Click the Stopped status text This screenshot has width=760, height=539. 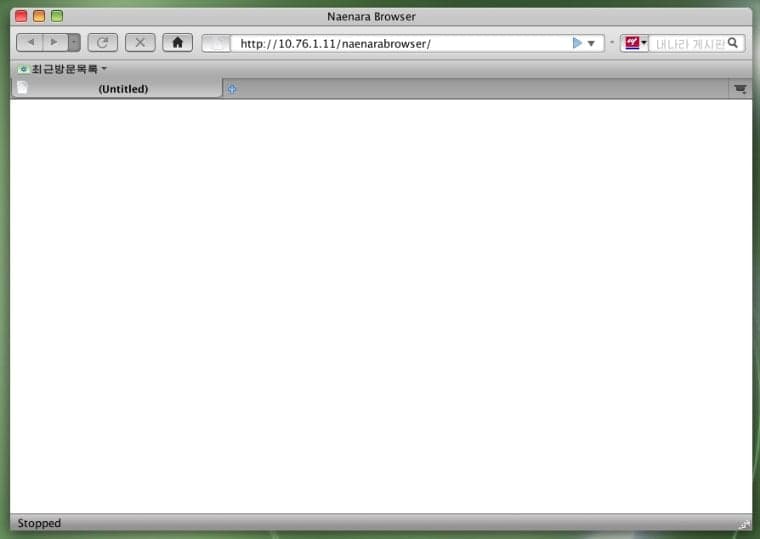pyautogui.click(x=39, y=523)
